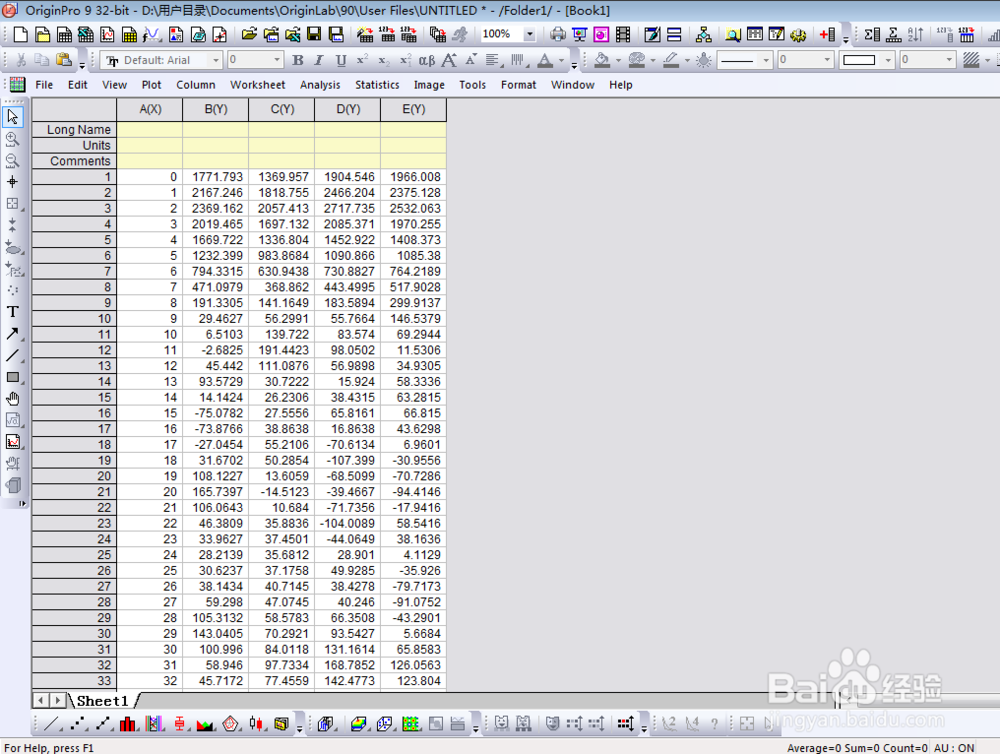Click the Area plot icon in bottom toolbar

(205, 723)
